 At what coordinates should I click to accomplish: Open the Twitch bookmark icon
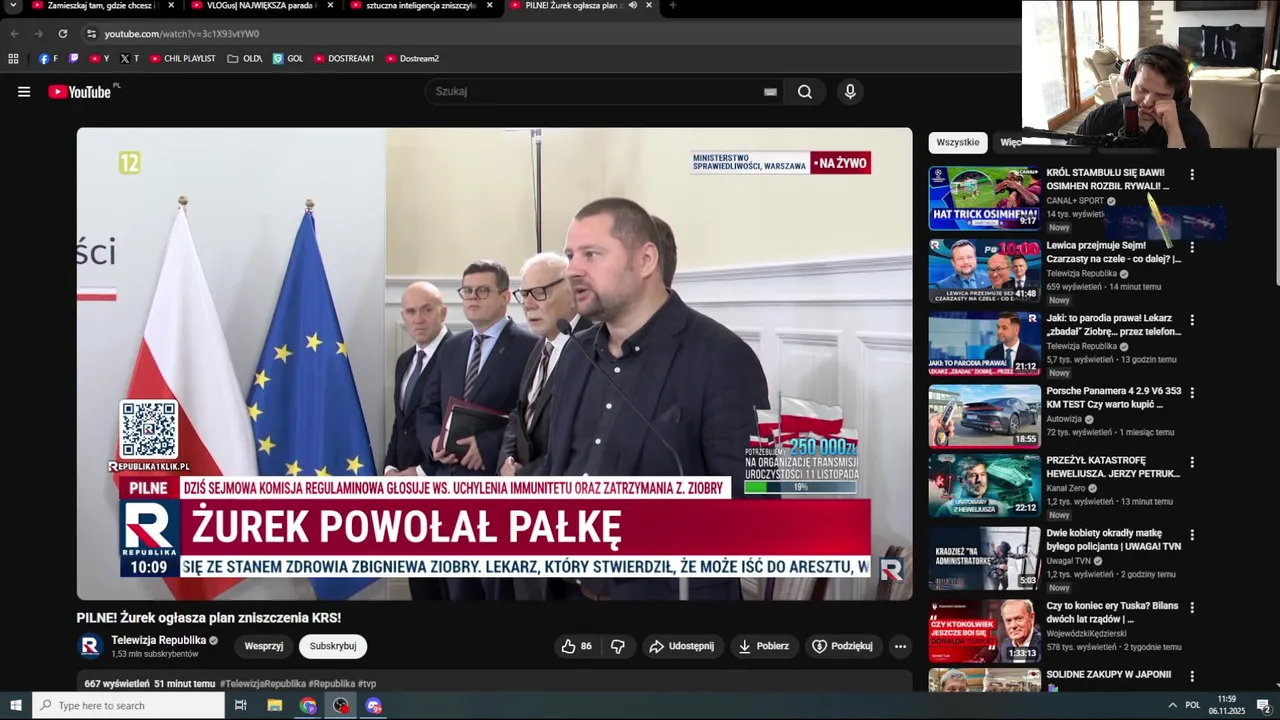click(73, 59)
